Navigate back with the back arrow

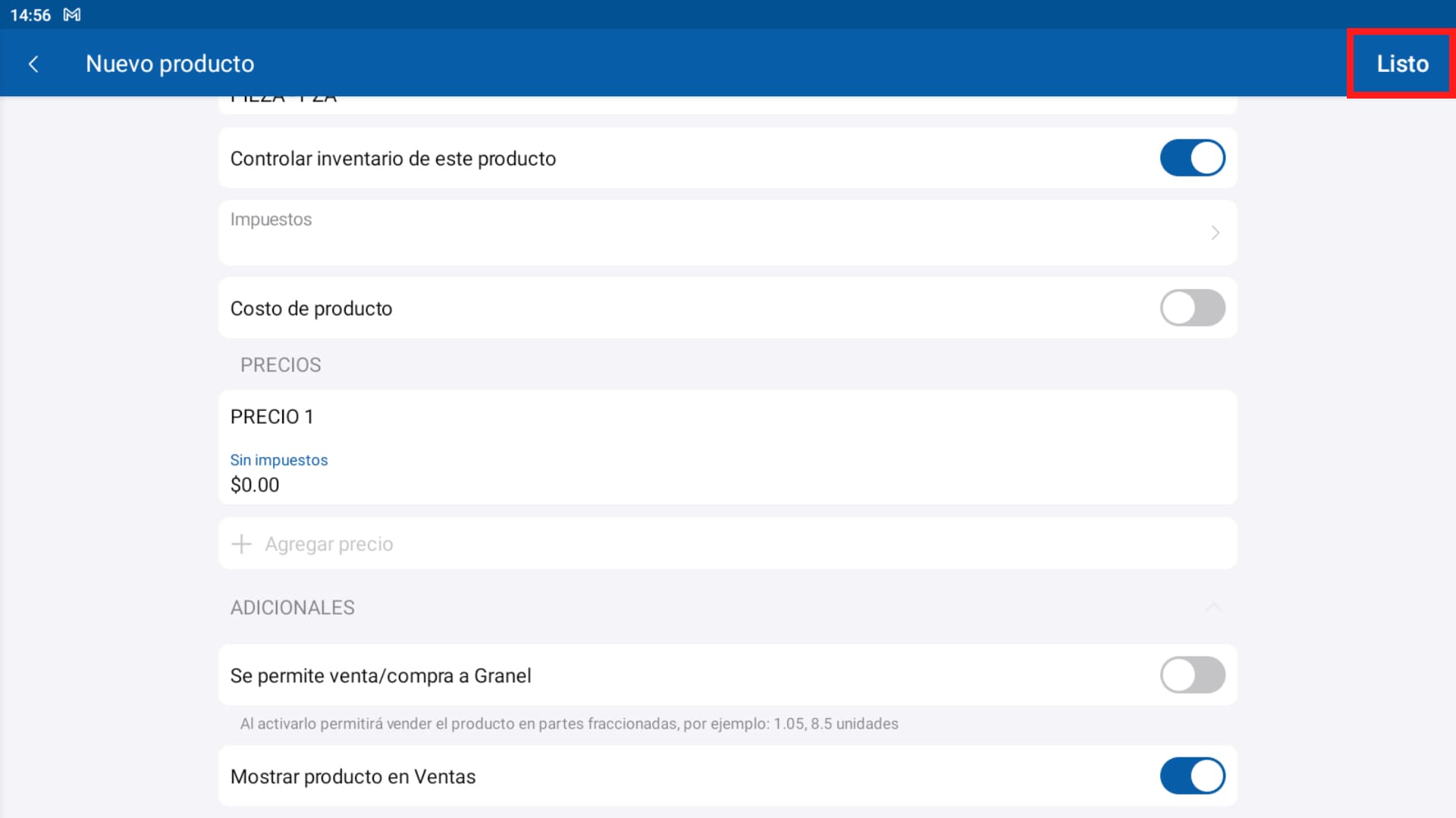click(34, 64)
